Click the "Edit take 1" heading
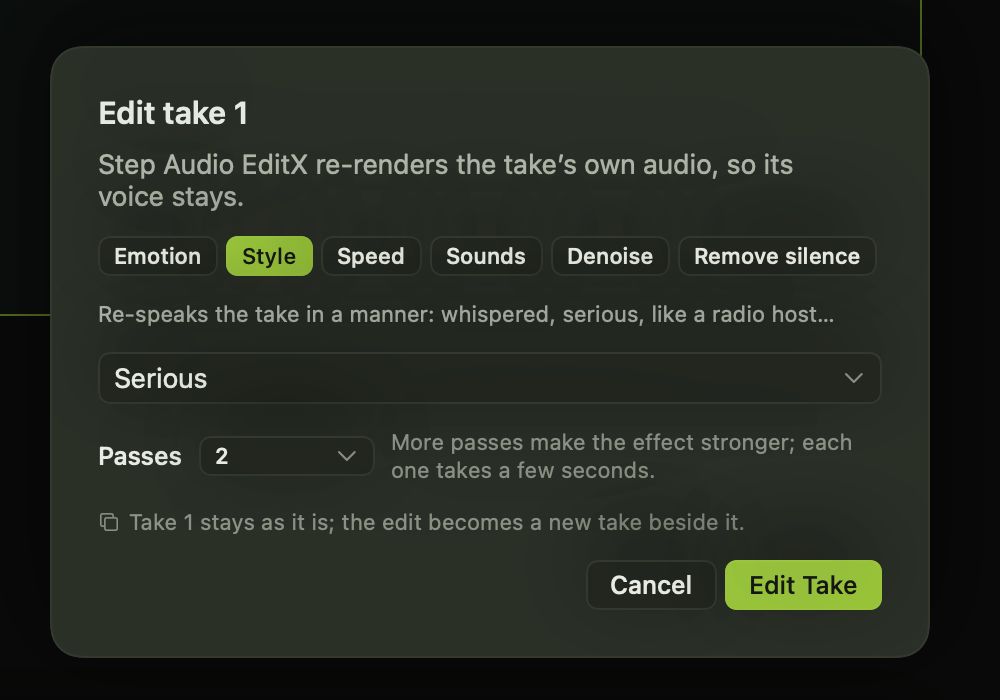The width and height of the screenshot is (1000, 700). [x=173, y=113]
